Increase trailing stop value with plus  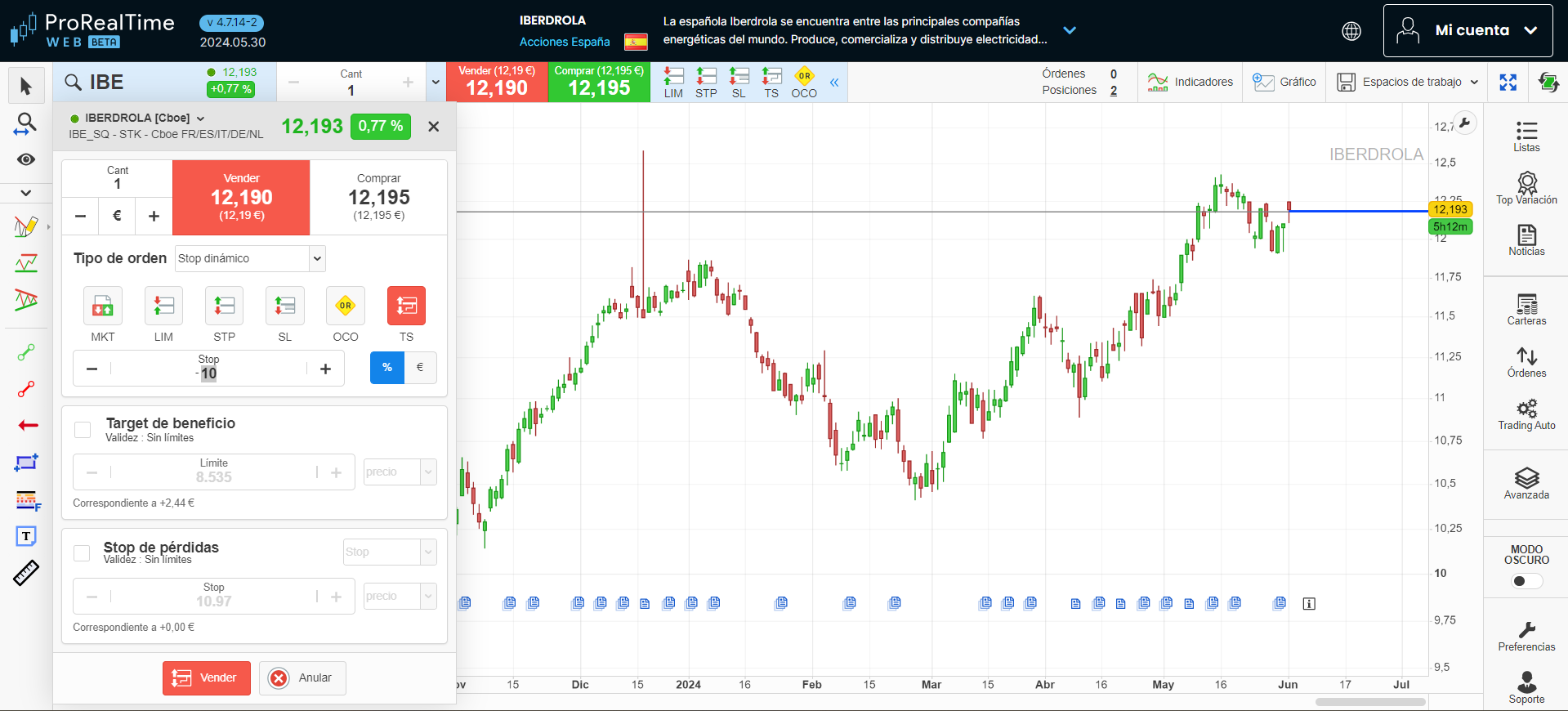[x=325, y=369]
